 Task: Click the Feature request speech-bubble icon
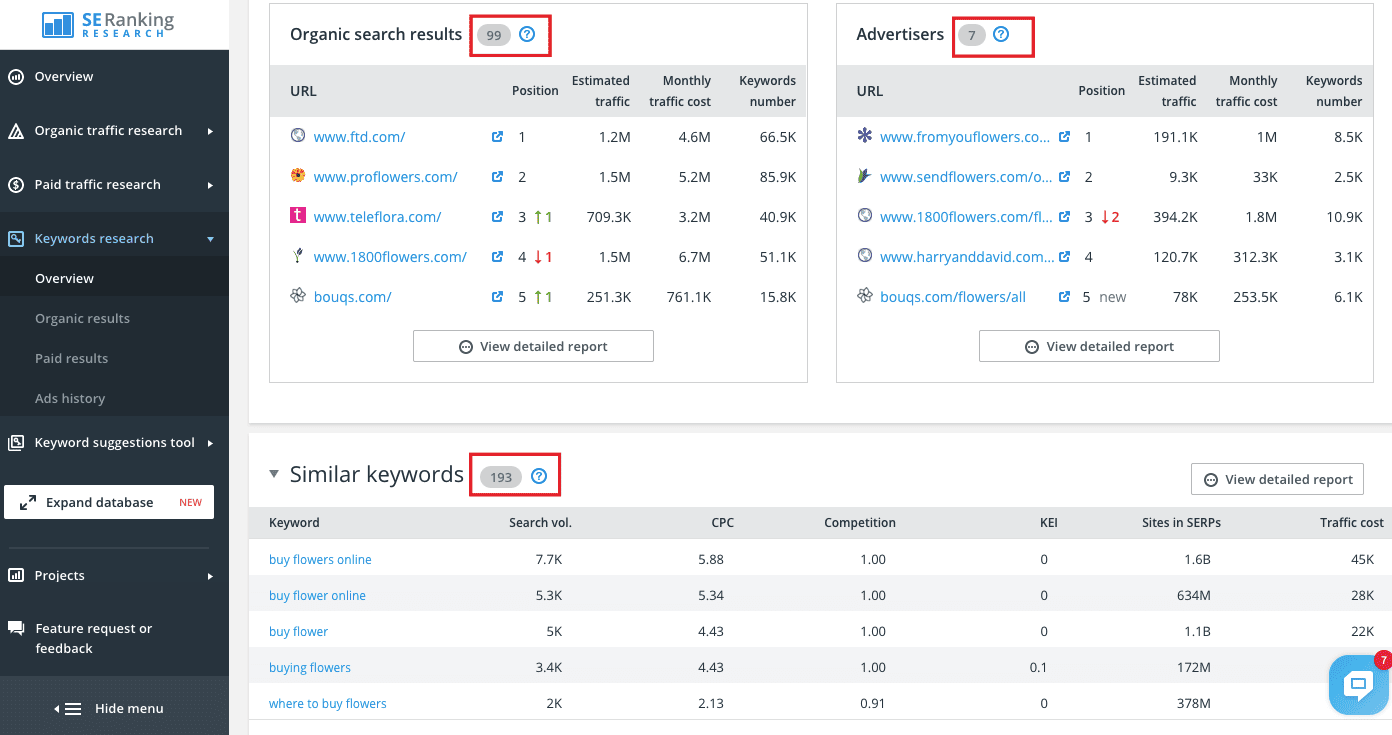[16, 628]
